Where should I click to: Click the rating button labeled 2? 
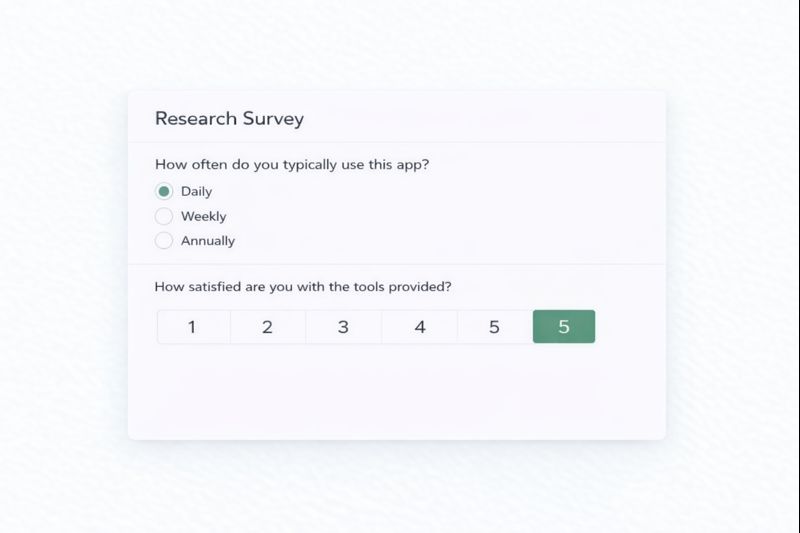point(268,327)
